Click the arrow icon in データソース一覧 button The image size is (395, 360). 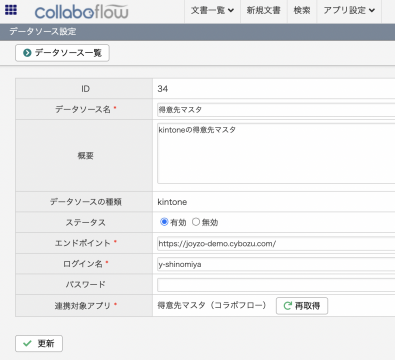pos(27,53)
